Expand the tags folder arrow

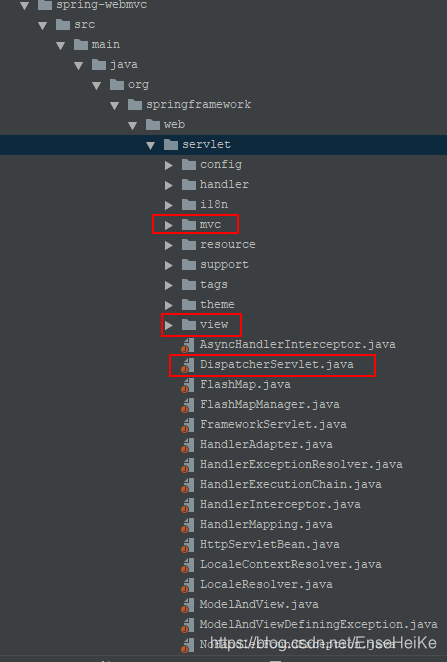pos(169,285)
